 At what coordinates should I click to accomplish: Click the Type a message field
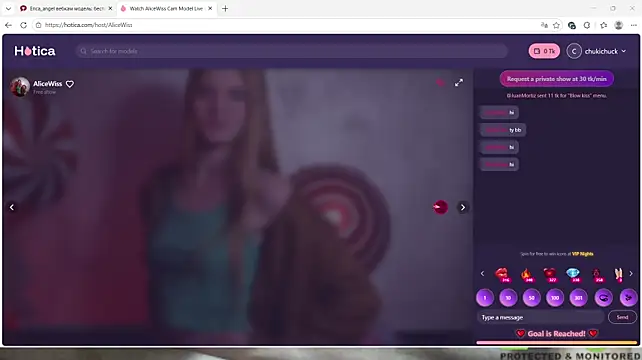tap(540, 317)
